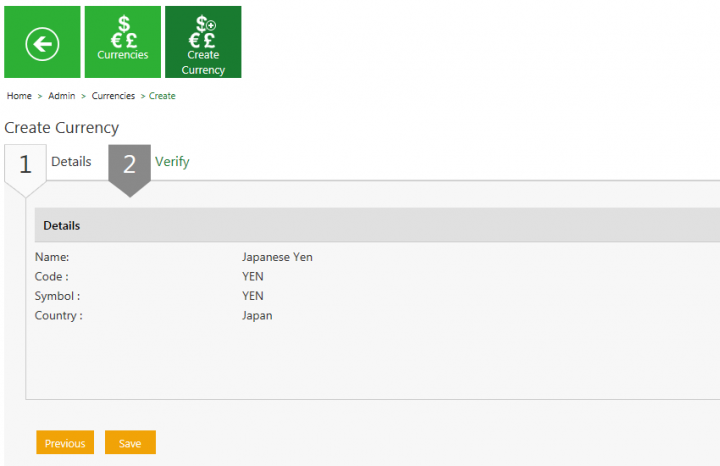Switch to the Details step tab
This screenshot has width=720, height=466.
71,162
